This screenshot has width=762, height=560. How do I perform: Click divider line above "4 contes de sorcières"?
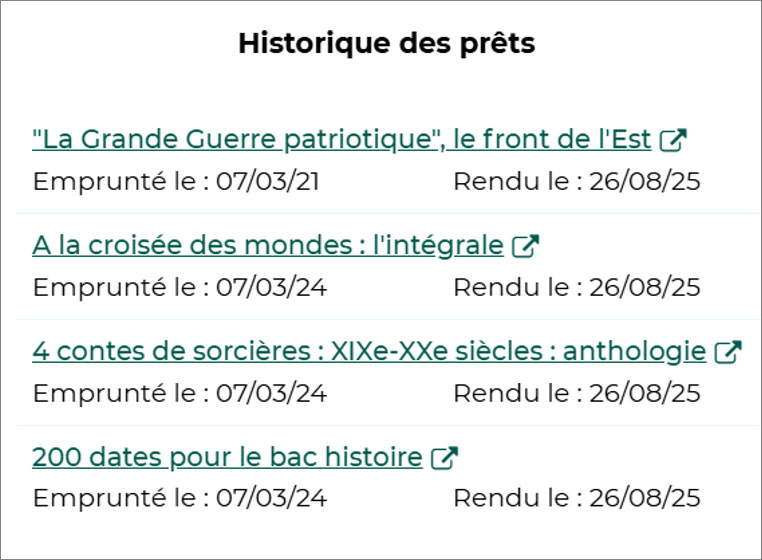tap(388, 319)
